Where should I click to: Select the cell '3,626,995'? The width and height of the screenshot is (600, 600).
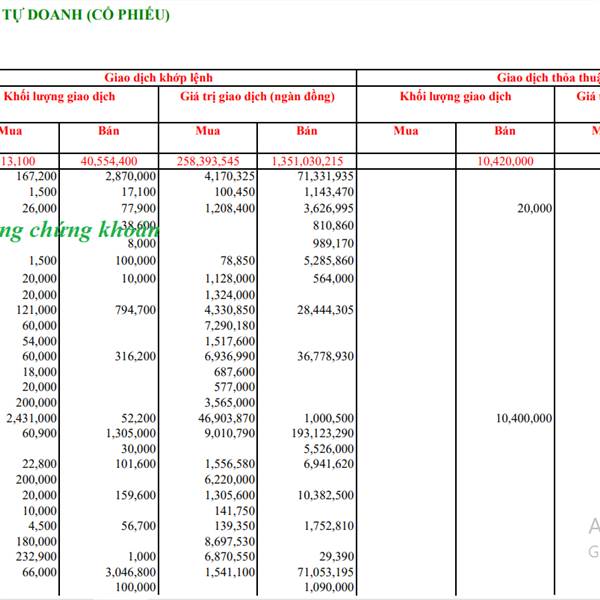click(x=329, y=208)
